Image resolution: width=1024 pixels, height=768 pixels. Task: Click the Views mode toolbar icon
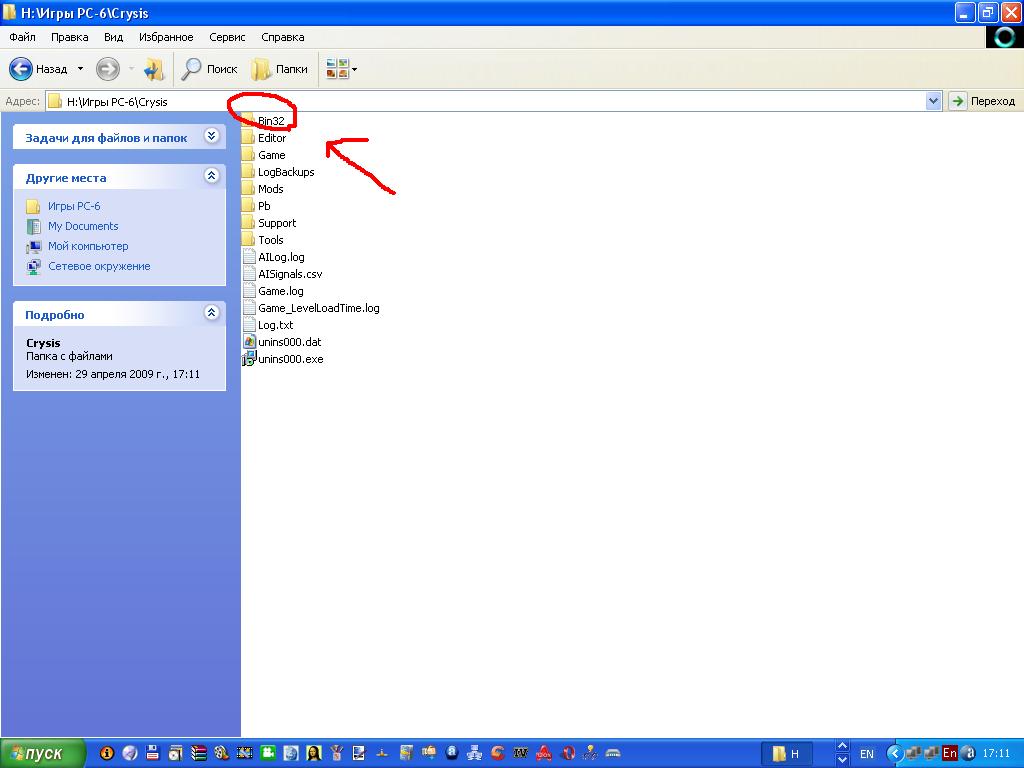pos(337,69)
